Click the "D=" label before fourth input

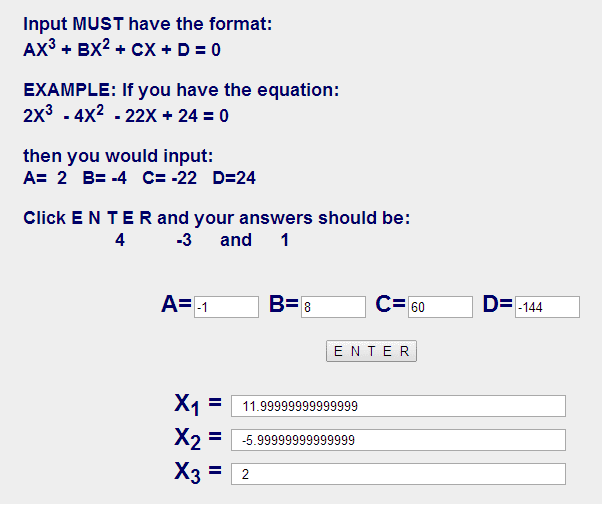497,305
